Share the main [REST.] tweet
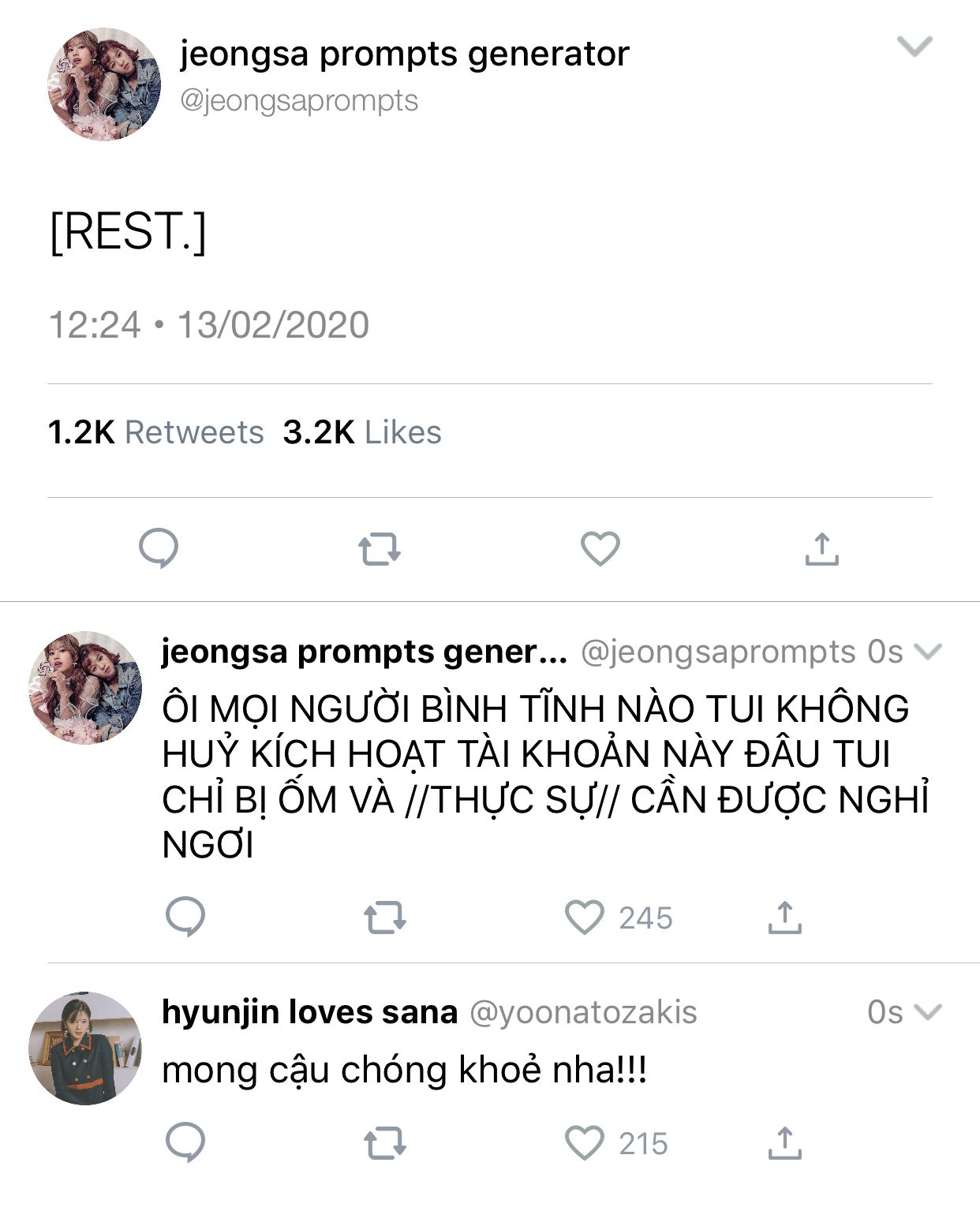This screenshot has height=1211, width=980. coord(821,549)
